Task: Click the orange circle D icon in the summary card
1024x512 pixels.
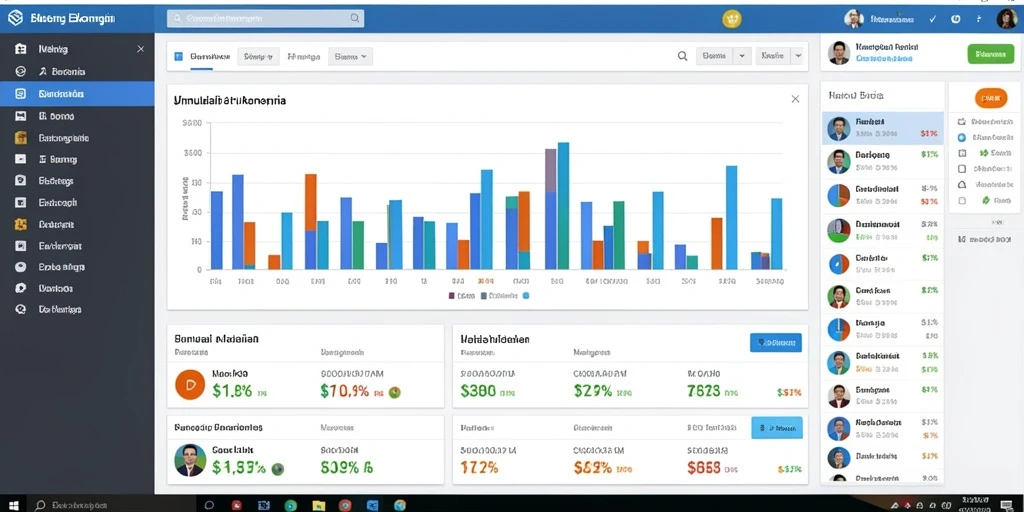Action: (191, 385)
